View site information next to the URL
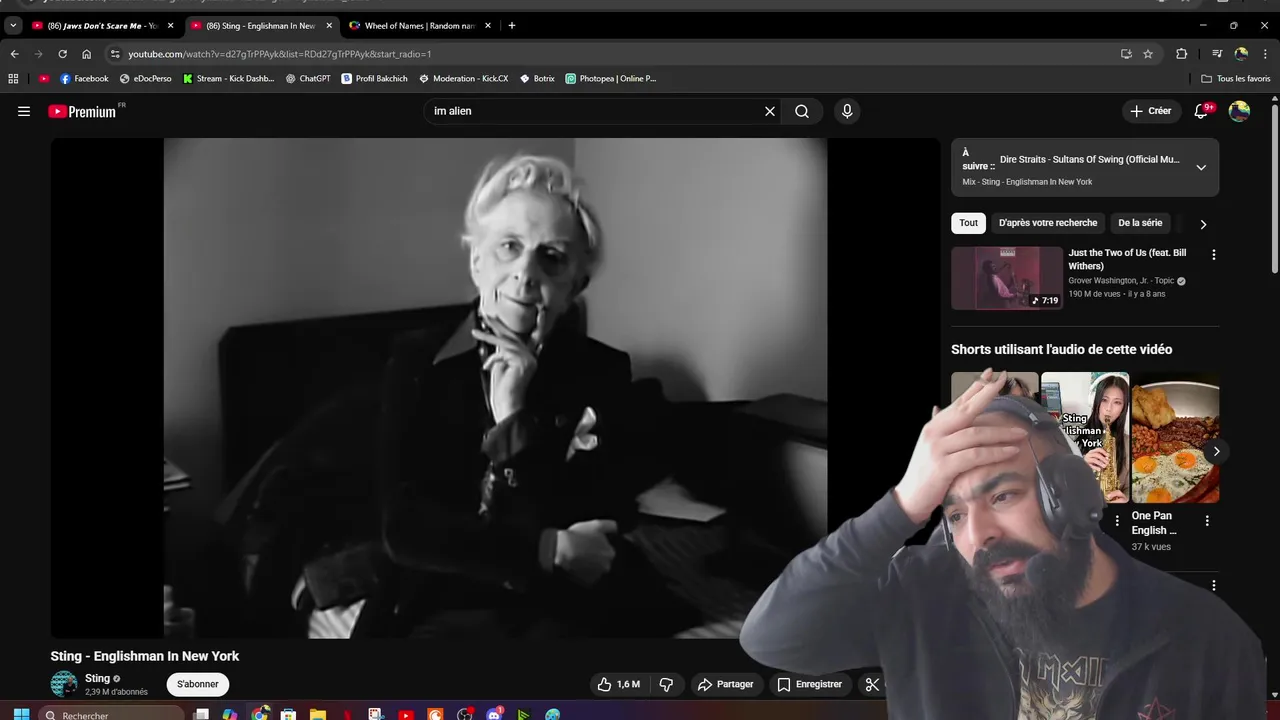This screenshot has height=720, width=1280. pos(115,54)
